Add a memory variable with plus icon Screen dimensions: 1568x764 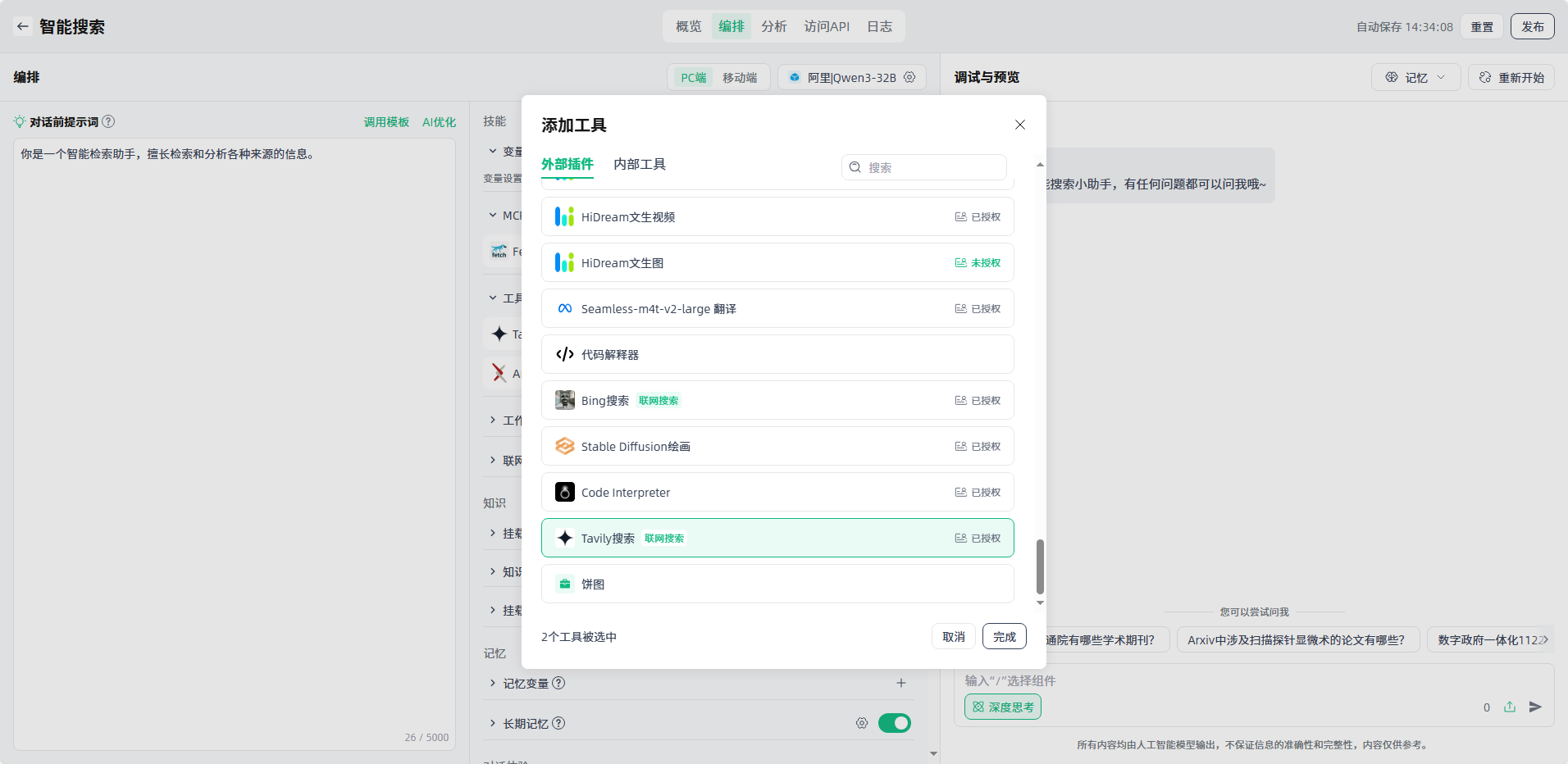(x=900, y=683)
